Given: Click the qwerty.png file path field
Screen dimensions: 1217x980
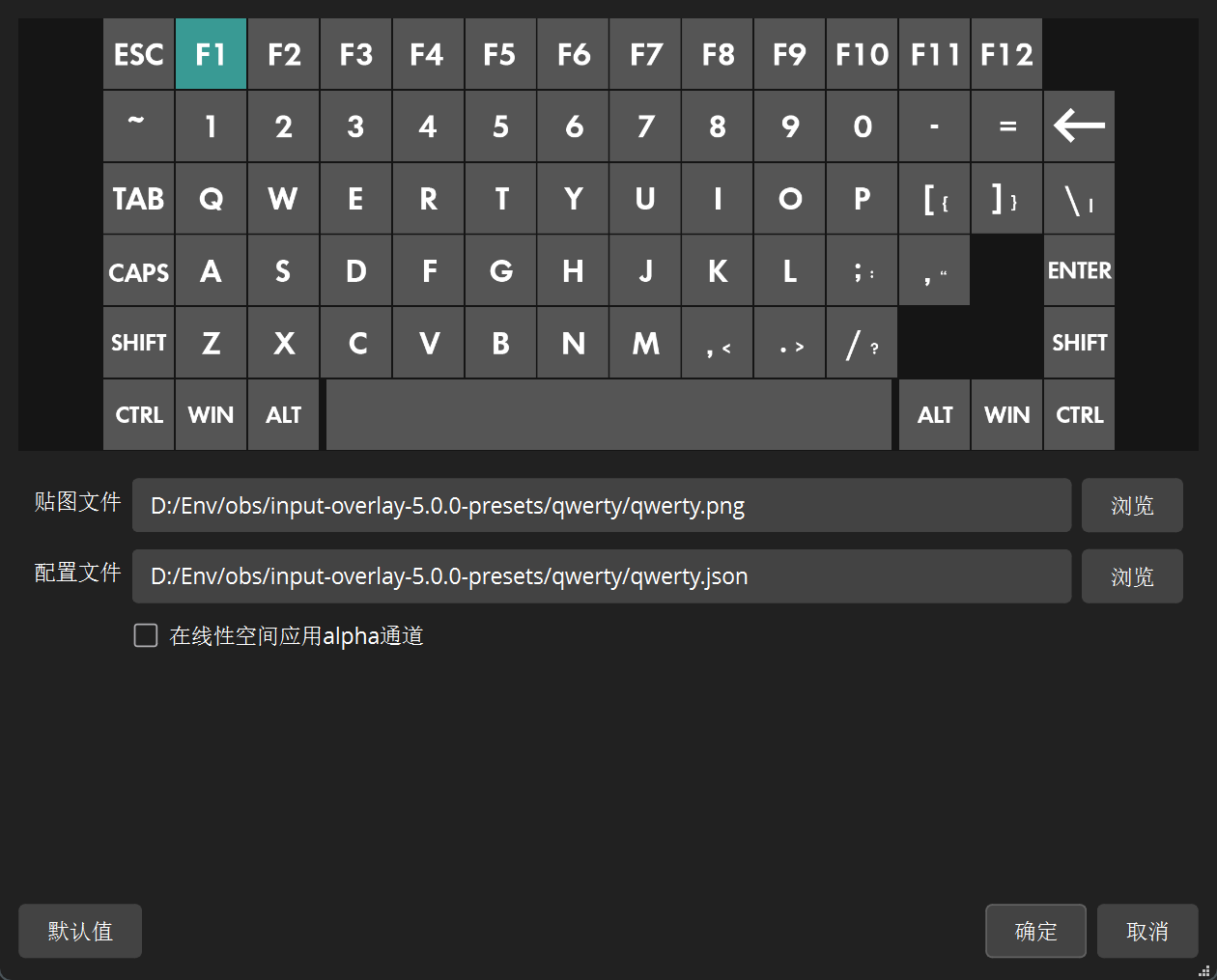Looking at the screenshot, I should [x=603, y=505].
